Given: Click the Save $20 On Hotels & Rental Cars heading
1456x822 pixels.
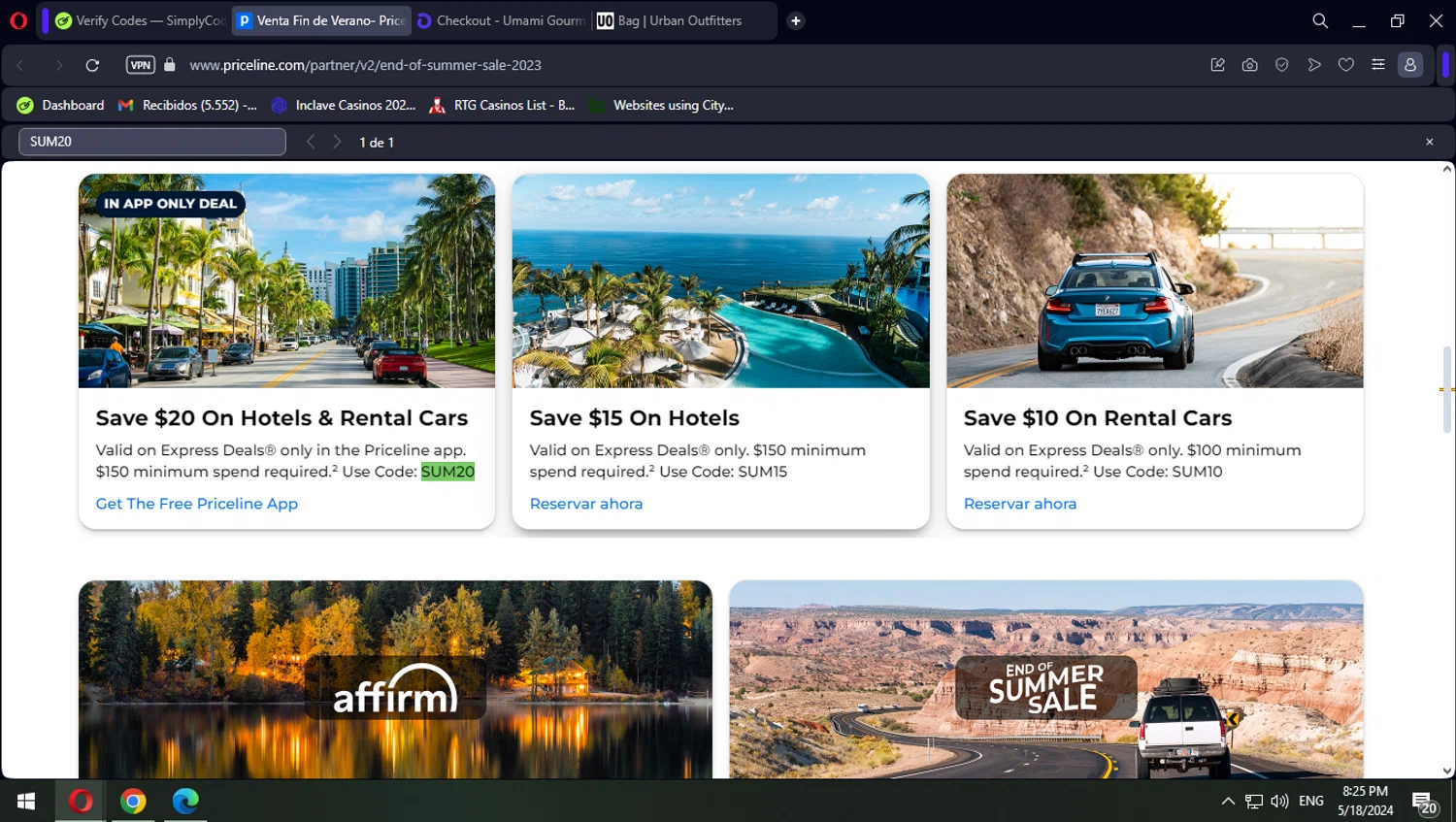Looking at the screenshot, I should coord(281,418).
